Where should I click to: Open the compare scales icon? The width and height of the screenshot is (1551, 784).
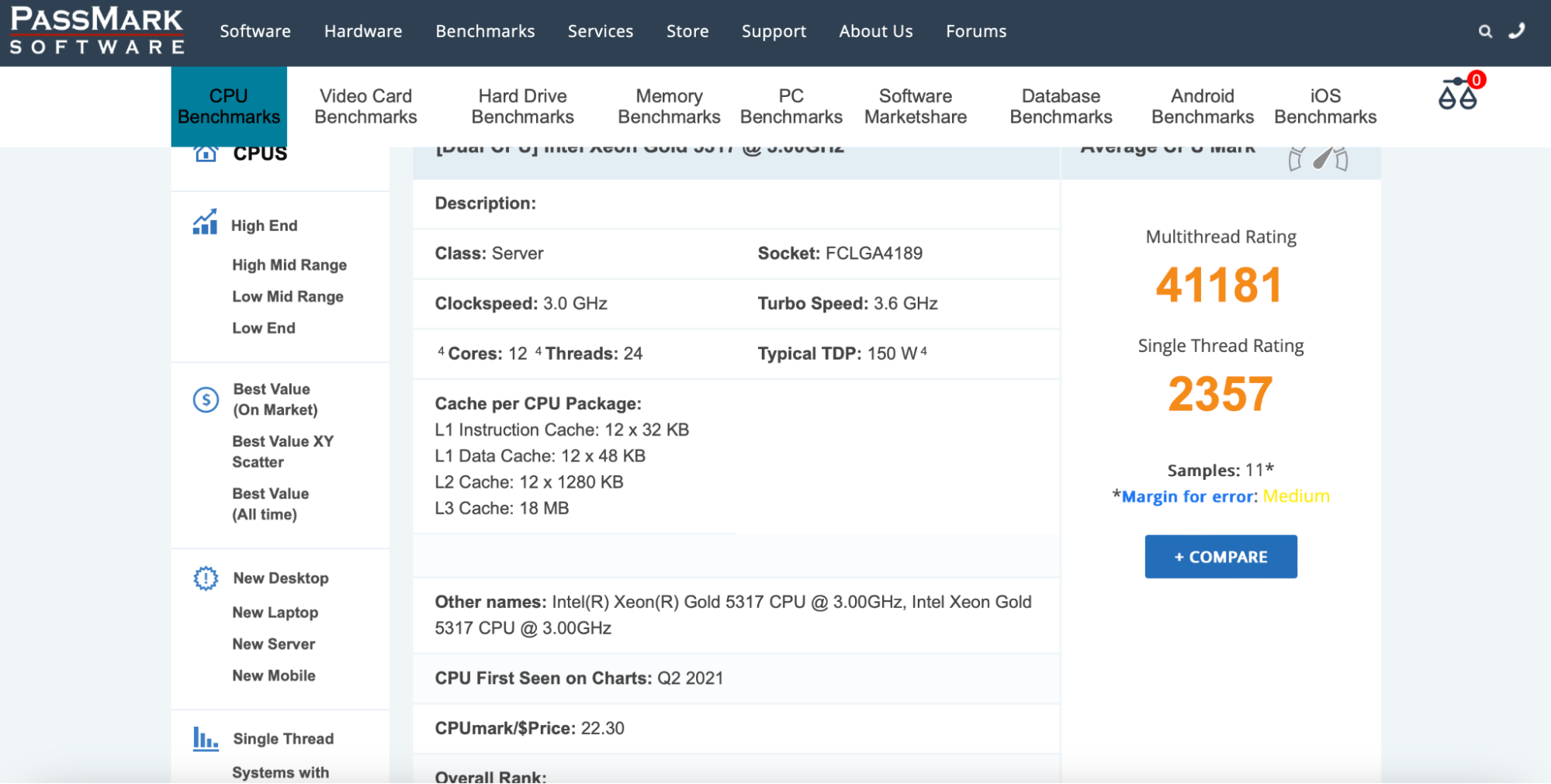point(1458,94)
